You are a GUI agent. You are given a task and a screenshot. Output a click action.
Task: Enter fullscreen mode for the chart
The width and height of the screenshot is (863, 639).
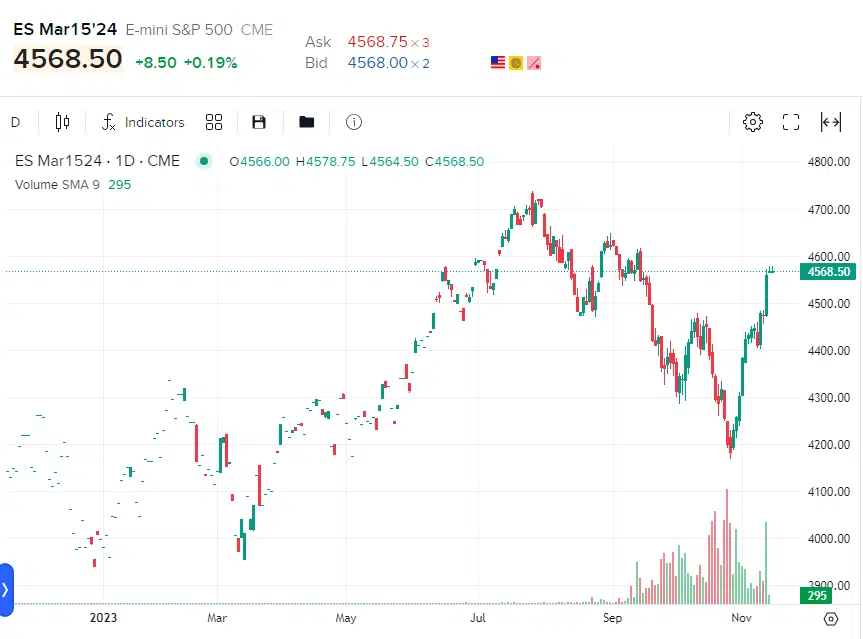click(791, 122)
